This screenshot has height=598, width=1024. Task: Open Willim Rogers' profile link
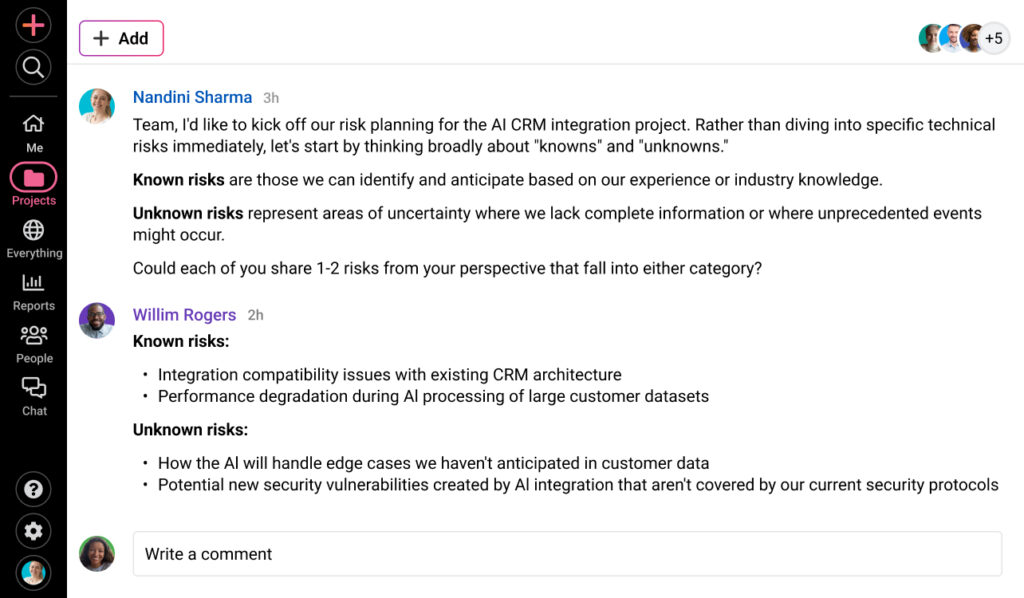(184, 314)
